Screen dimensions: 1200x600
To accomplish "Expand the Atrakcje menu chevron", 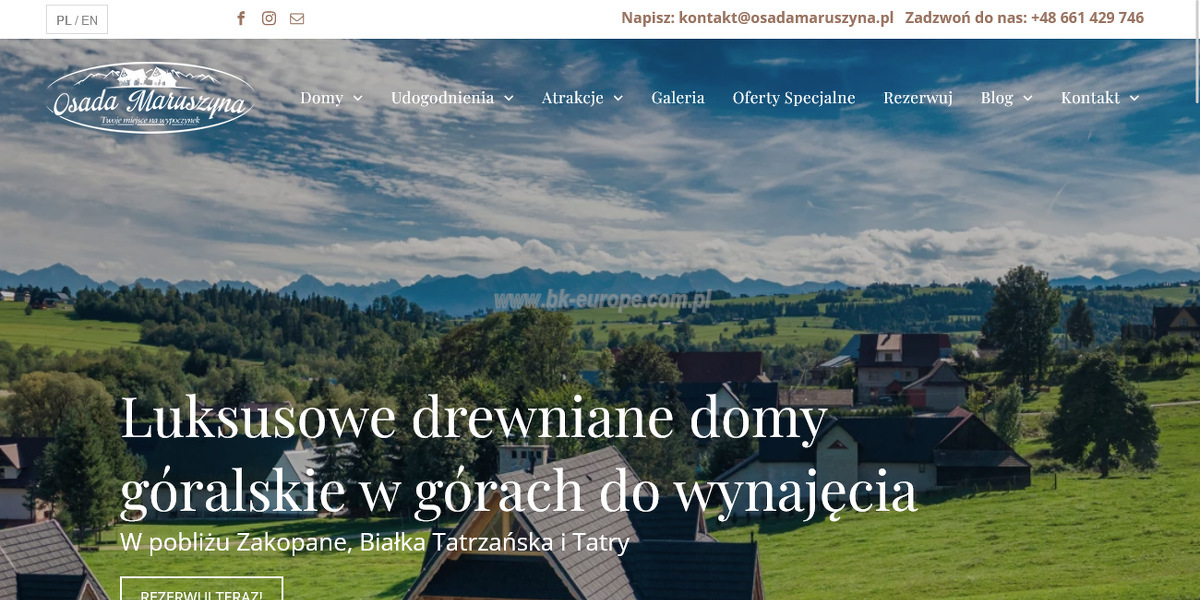I will click(618, 98).
